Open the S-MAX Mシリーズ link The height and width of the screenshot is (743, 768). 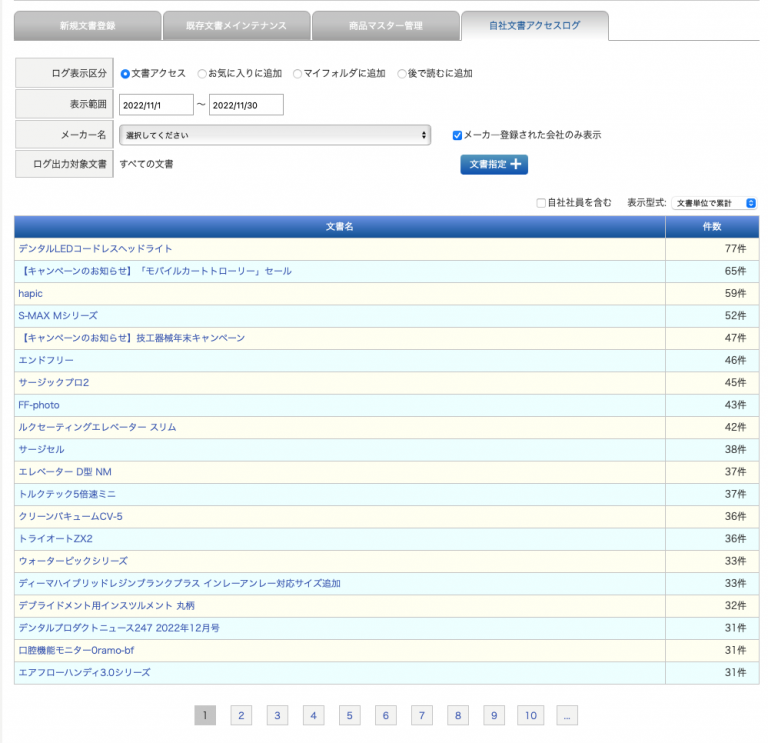(58, 316)
